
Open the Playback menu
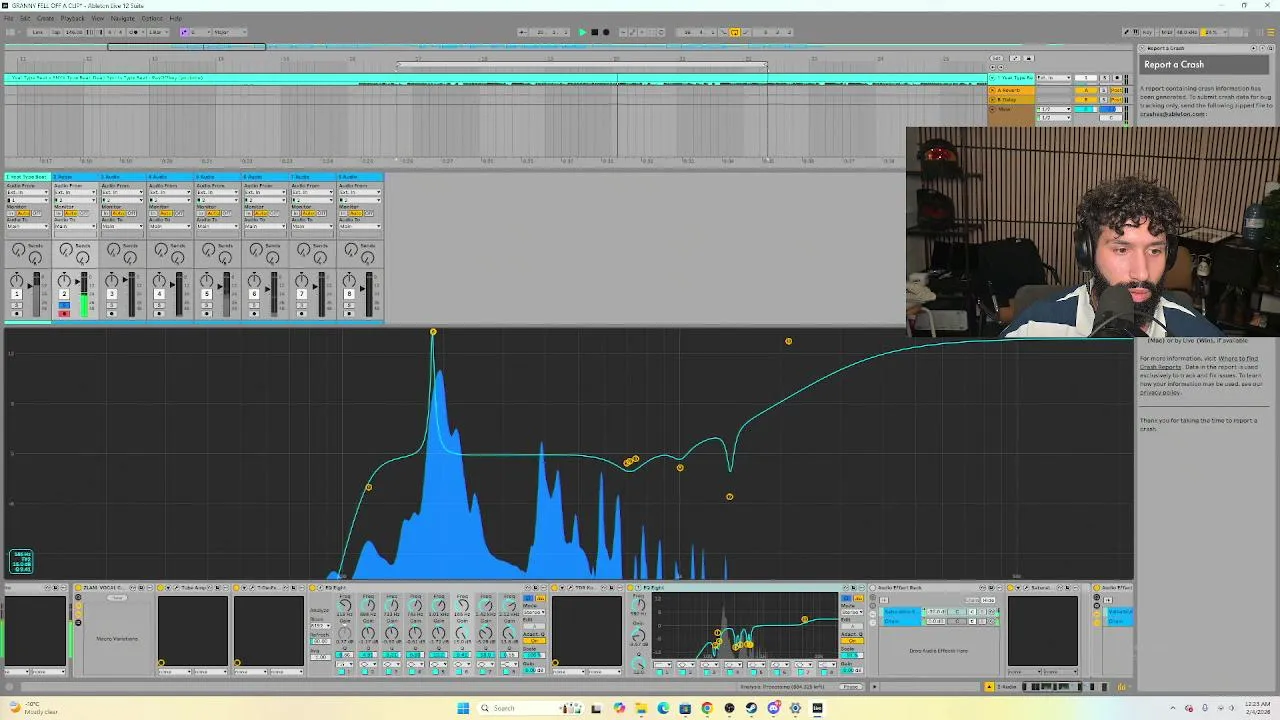[72, 18]
